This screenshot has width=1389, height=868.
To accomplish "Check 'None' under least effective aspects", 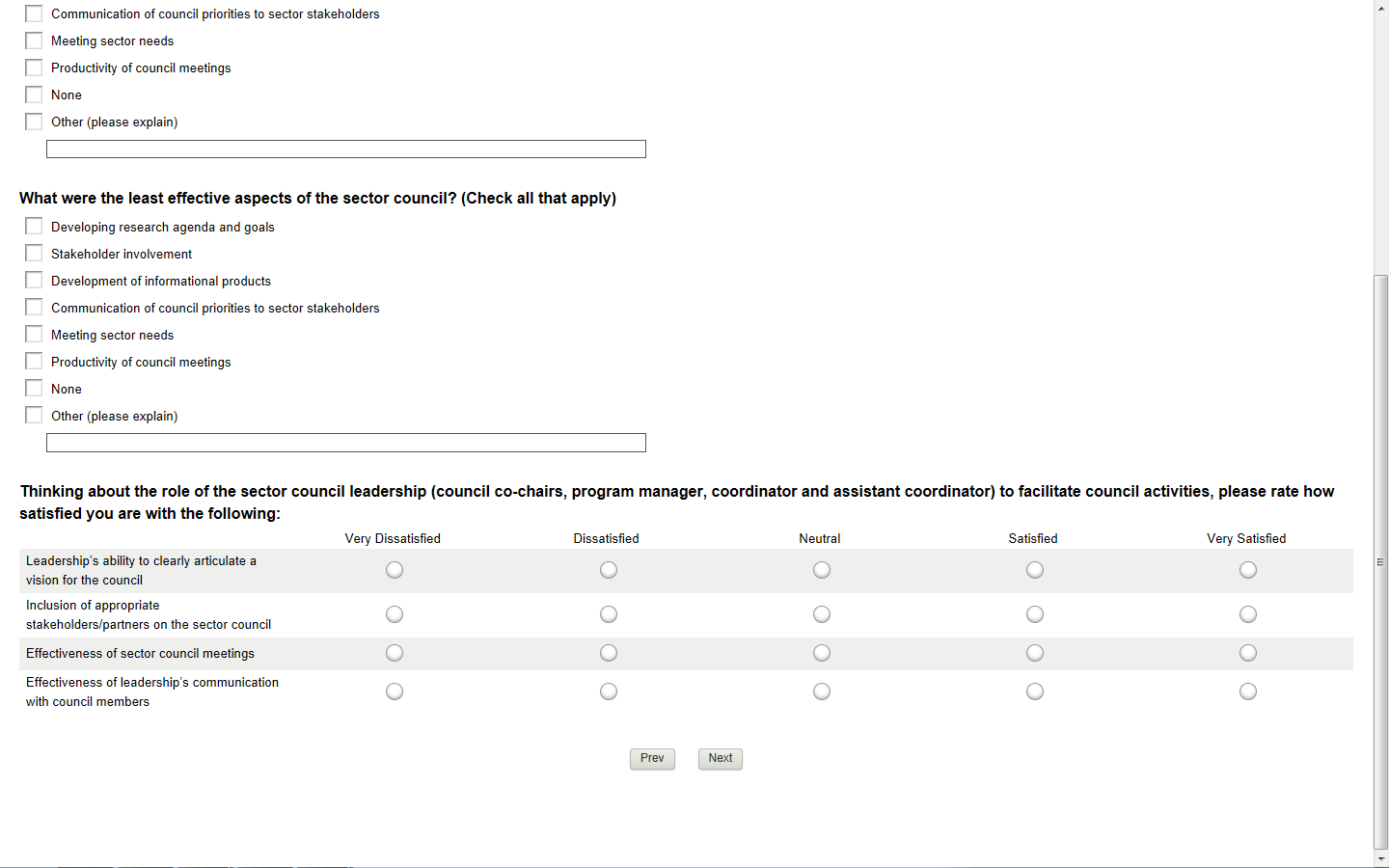I will (34, 389).
